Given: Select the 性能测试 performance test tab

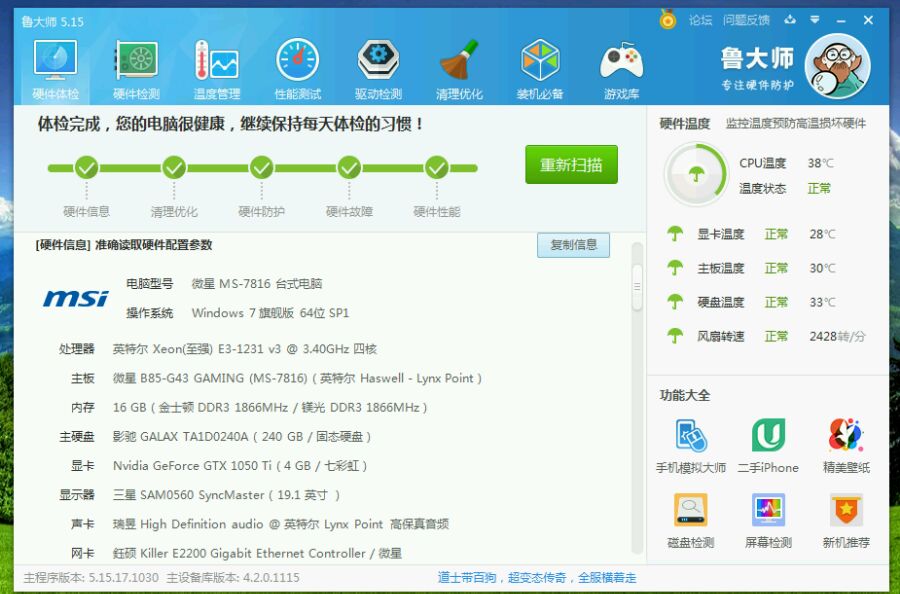Looking at the screenshot, I should click(297, 69).
